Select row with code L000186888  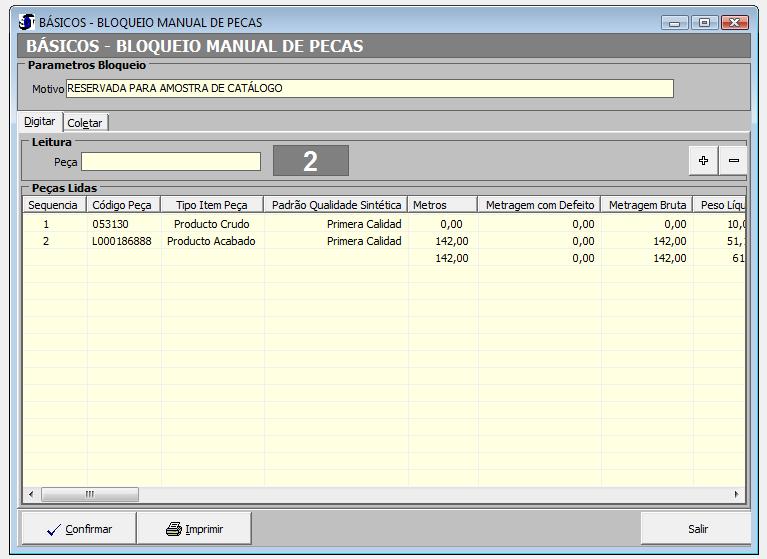[x=122, y=241]
